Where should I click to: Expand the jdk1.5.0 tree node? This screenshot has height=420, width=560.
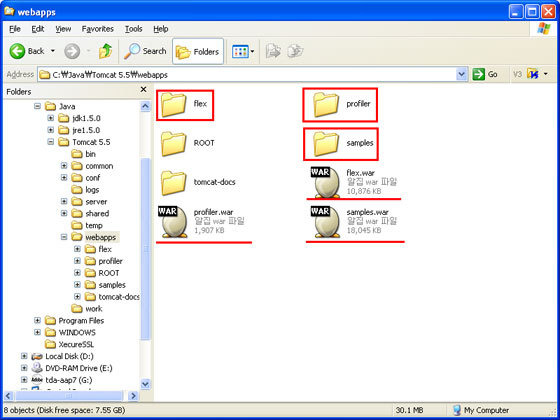point(51,118)
